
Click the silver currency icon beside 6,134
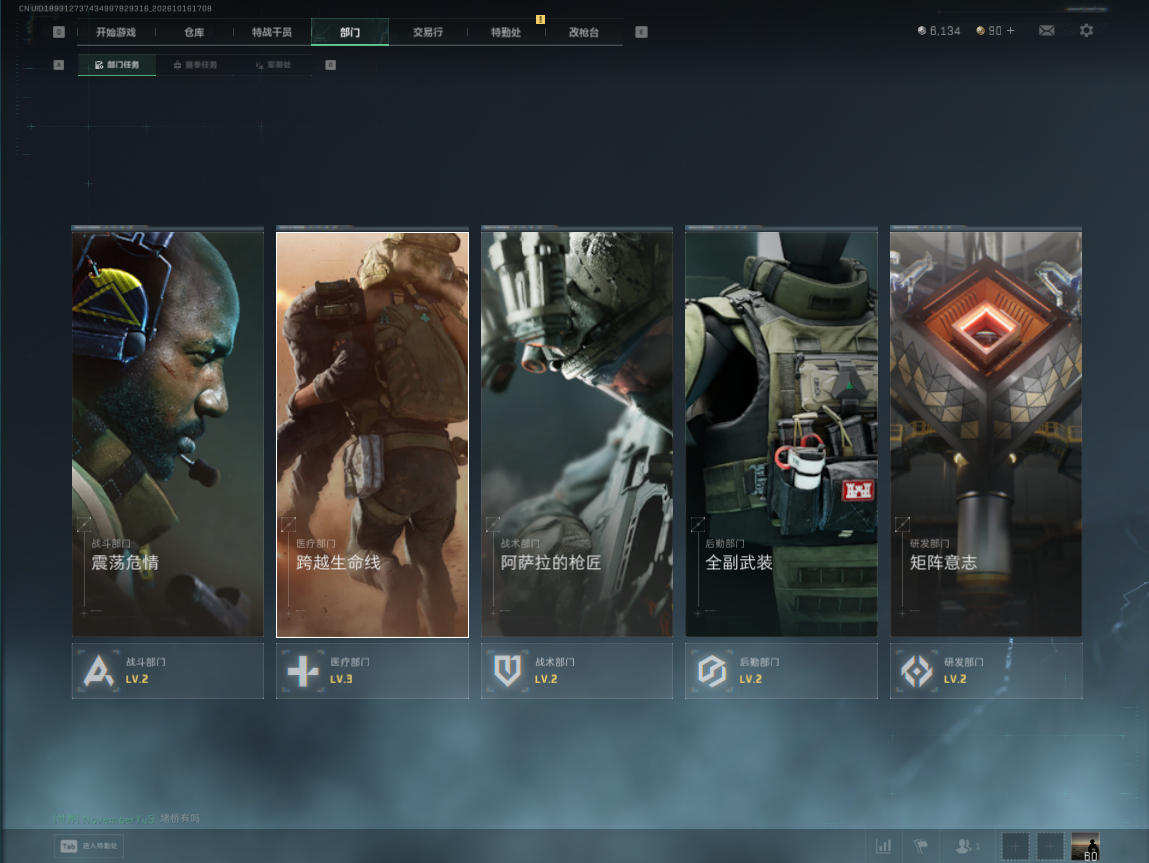point(922,31)
